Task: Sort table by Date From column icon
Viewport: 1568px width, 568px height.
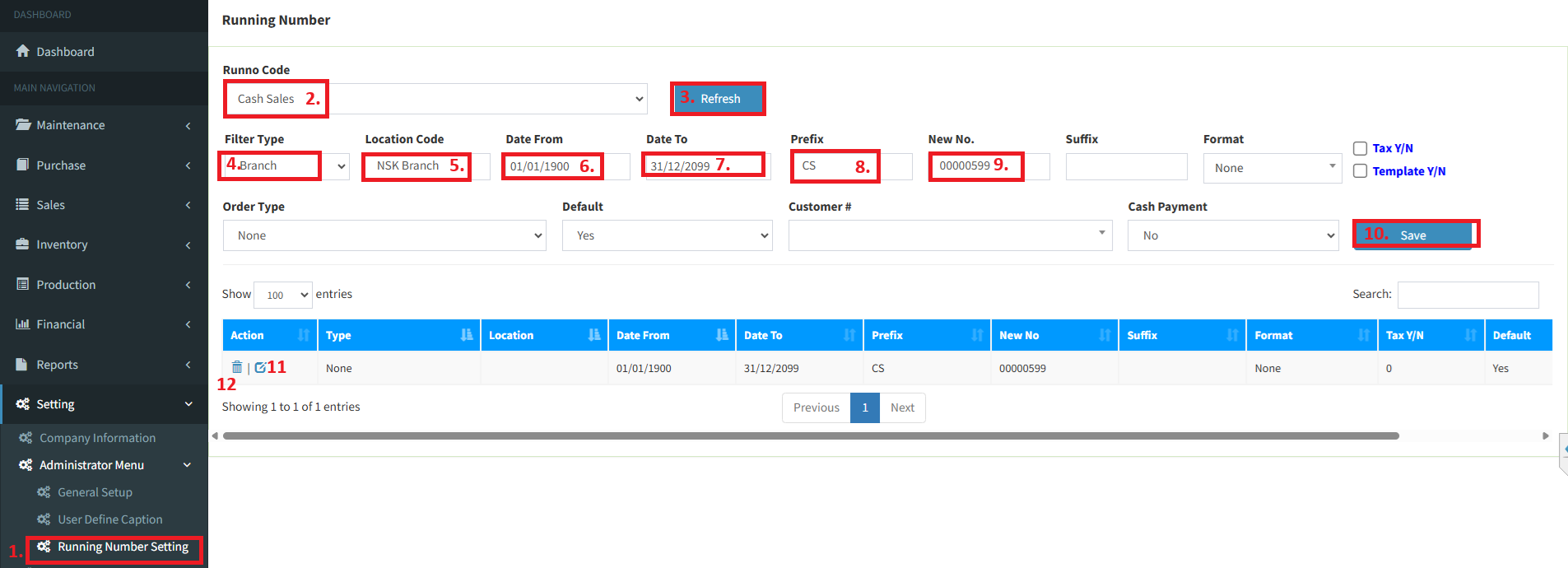Action: point(721,335)
